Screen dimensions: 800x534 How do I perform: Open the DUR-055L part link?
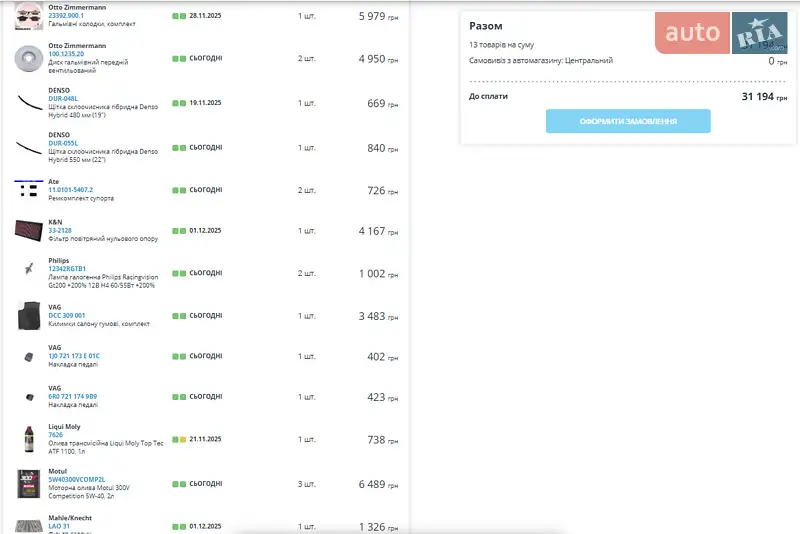pos(63,143)
